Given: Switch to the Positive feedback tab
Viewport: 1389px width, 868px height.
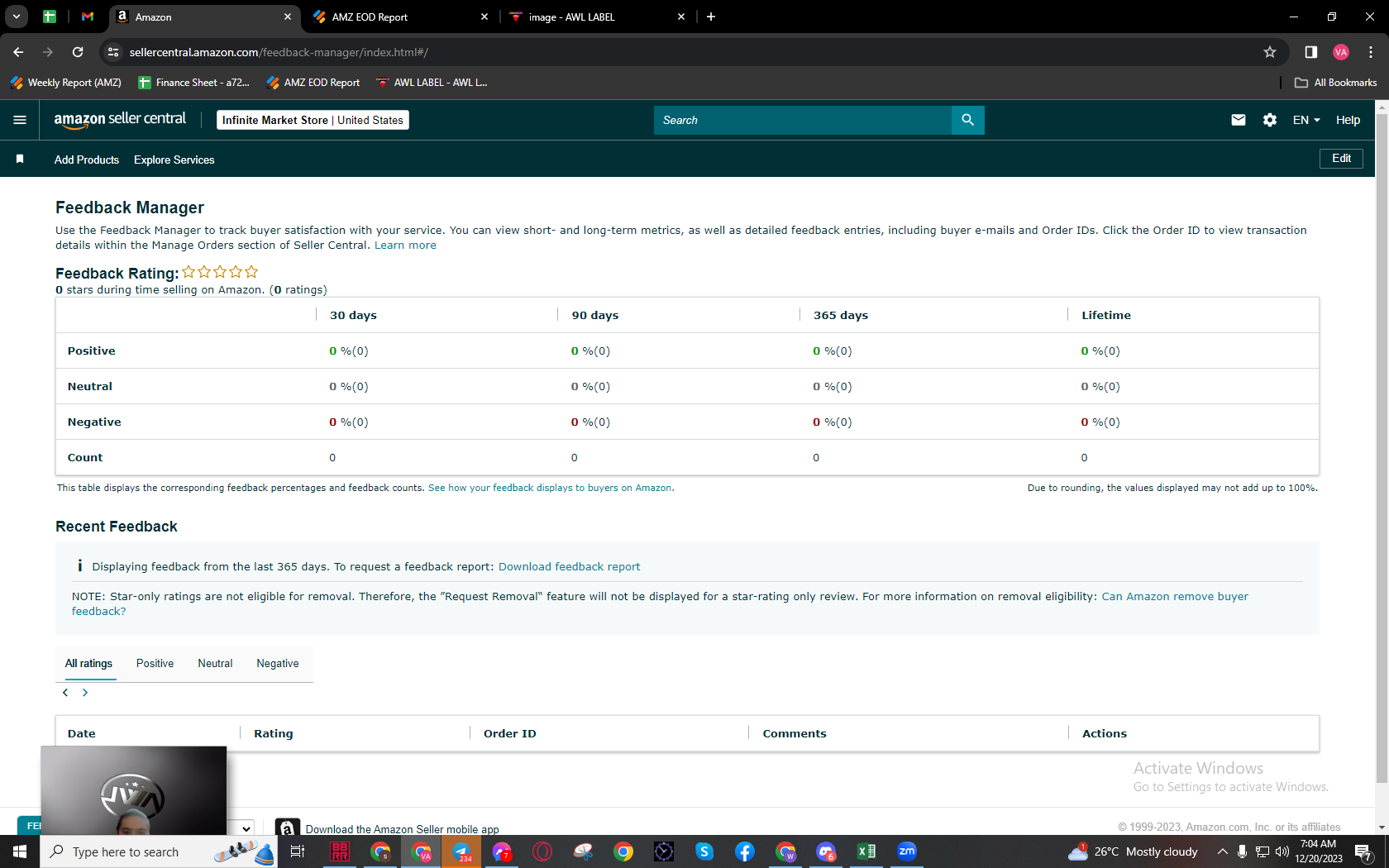Looking at the screenshot, I should [155, 664].
